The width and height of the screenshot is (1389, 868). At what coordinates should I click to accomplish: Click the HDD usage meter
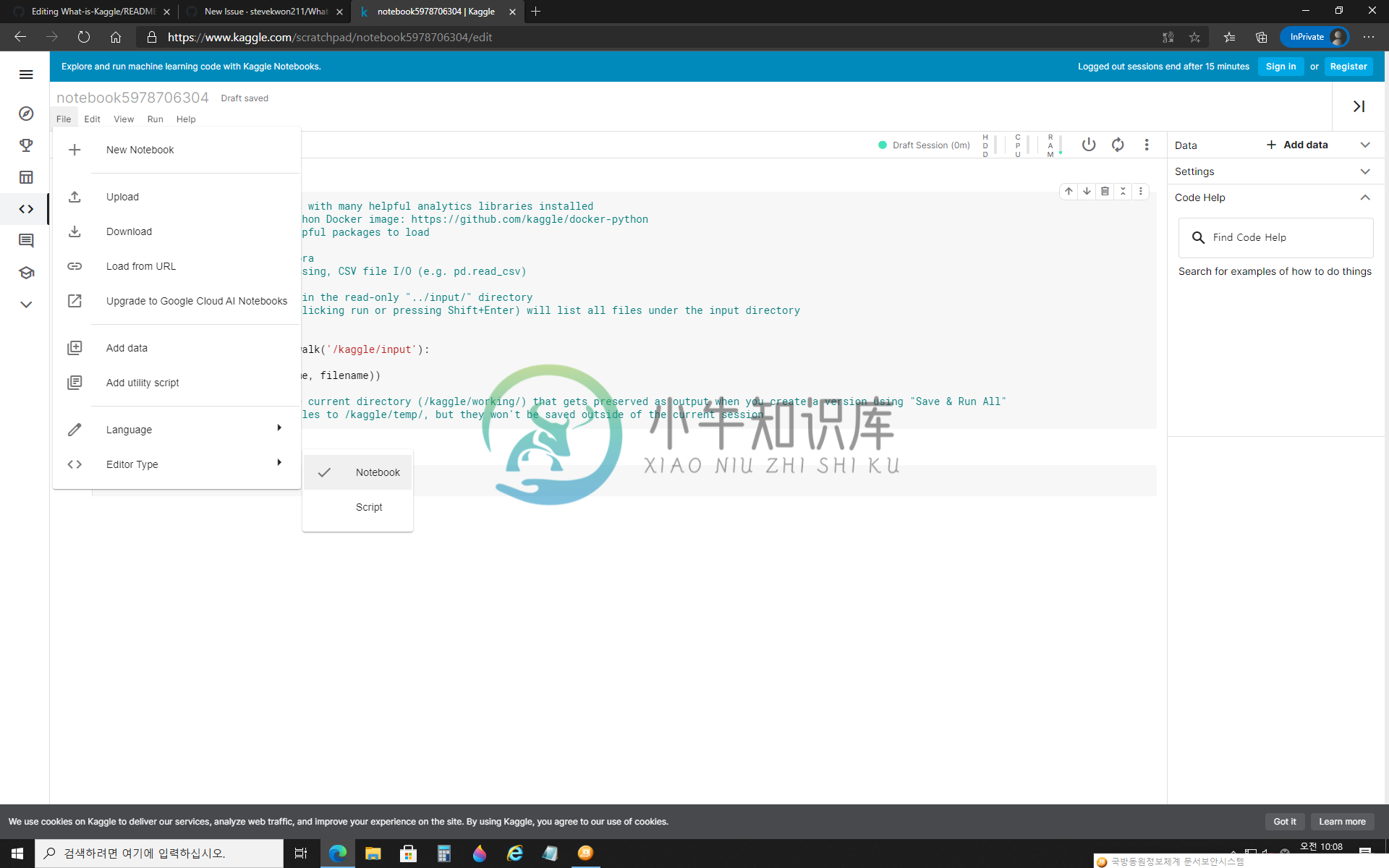[x=988, y=145]
